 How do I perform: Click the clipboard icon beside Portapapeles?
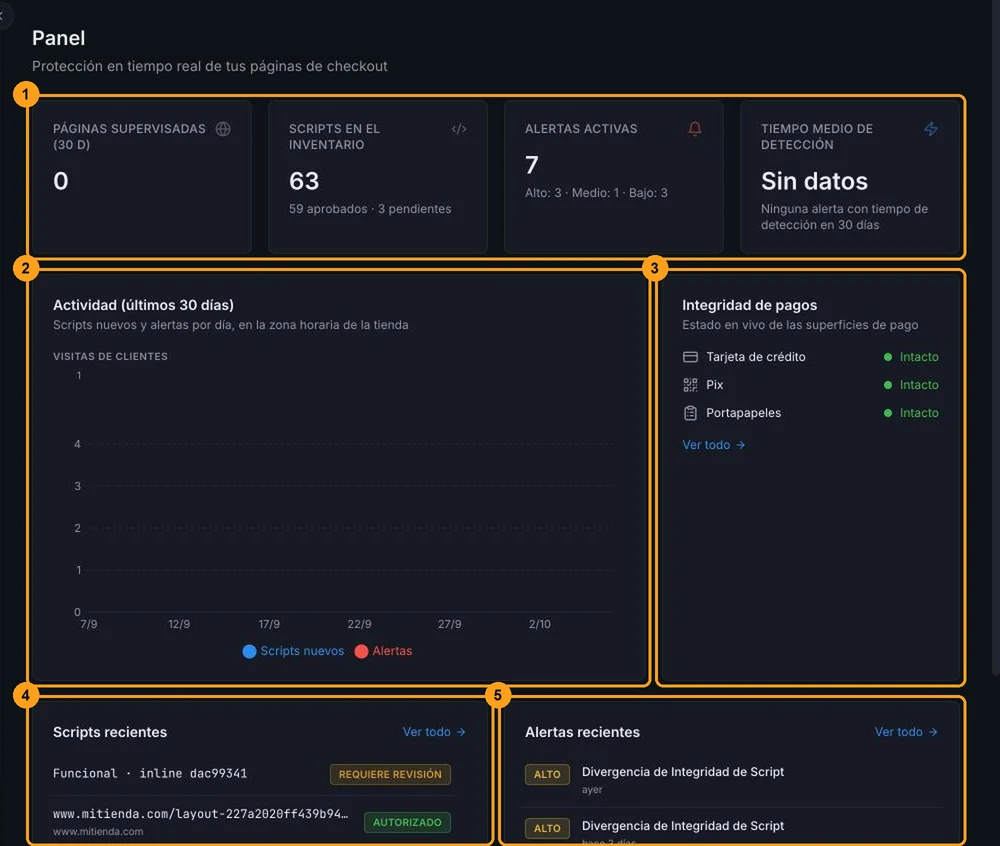coord(690,413)
